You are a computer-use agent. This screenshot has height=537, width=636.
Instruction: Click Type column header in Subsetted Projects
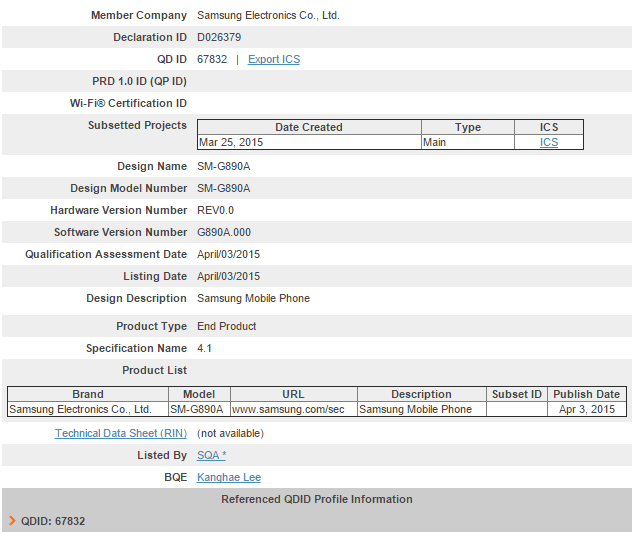(x=468, y=127)
